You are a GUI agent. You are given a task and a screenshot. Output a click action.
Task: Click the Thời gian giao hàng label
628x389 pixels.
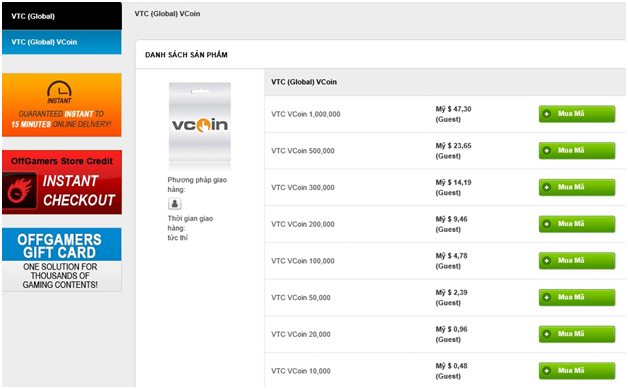tap(190, 223)
